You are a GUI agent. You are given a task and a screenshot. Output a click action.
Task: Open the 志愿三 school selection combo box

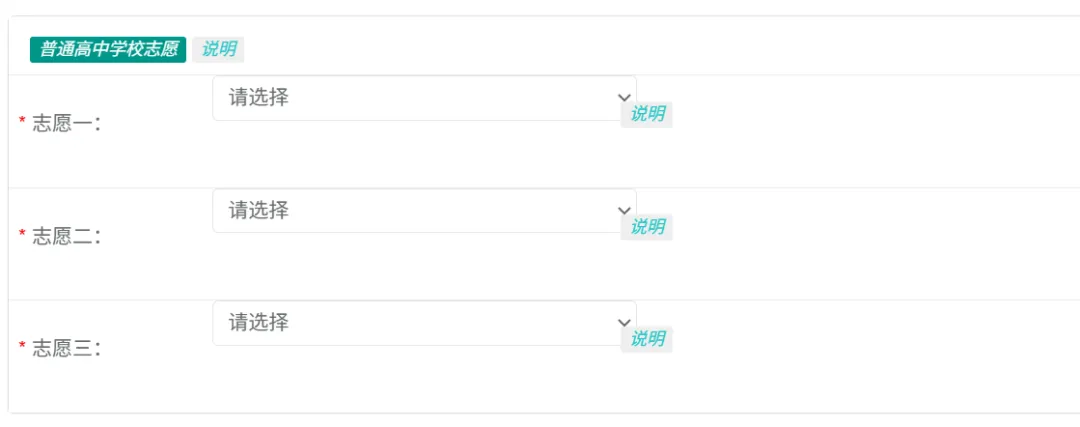click(424, 322)
